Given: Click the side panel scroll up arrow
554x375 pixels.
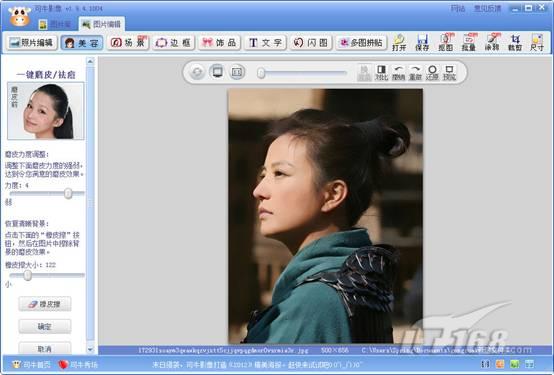Looking at the screenshot, I should click(x=90, y=61).
